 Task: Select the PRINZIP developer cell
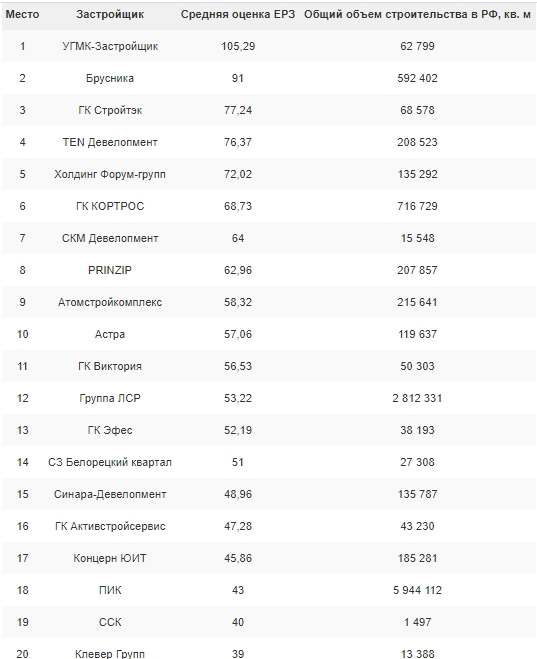pyautogui.click(x=110, y=270)
